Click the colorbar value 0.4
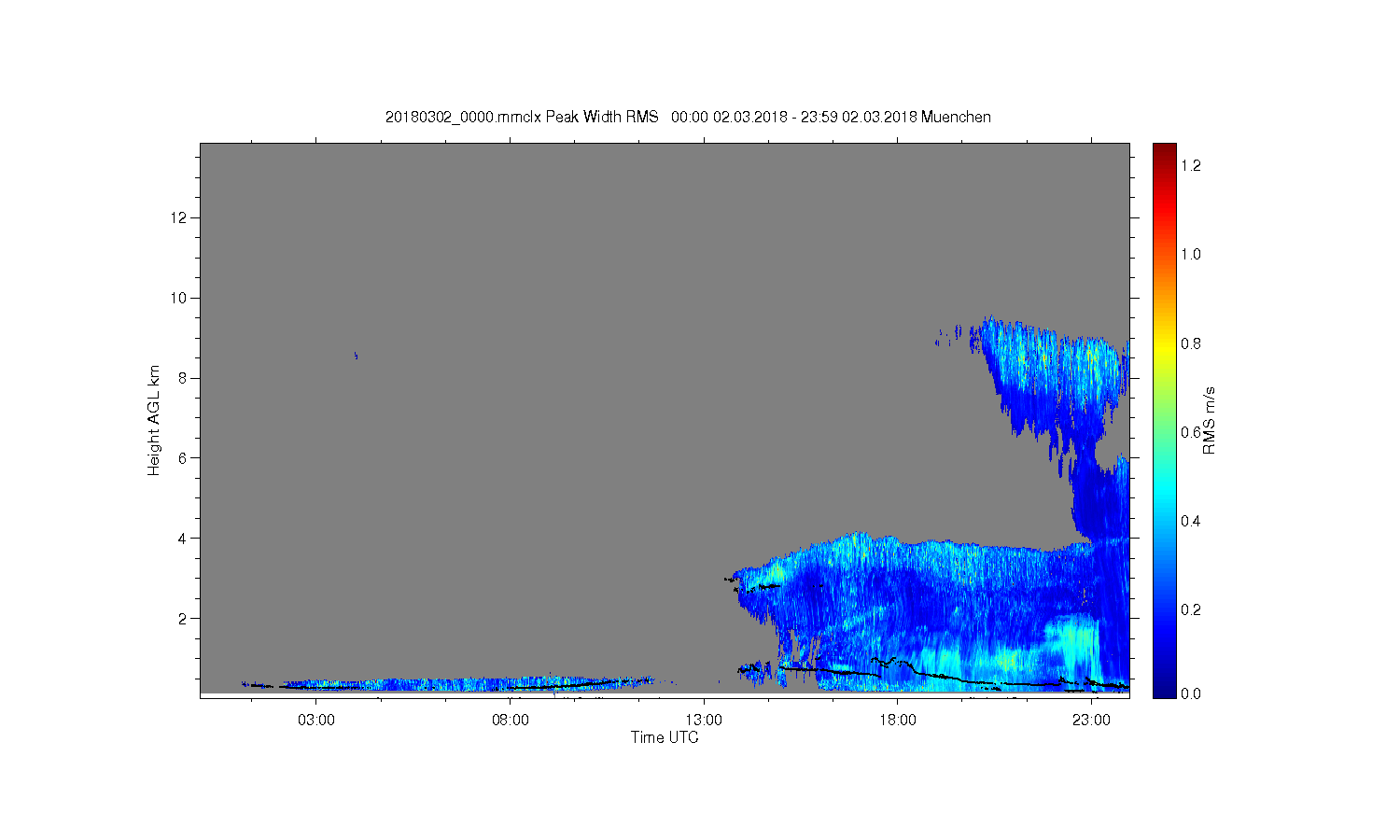Viewport: 1400px width, 840px height. (1191, 521)
